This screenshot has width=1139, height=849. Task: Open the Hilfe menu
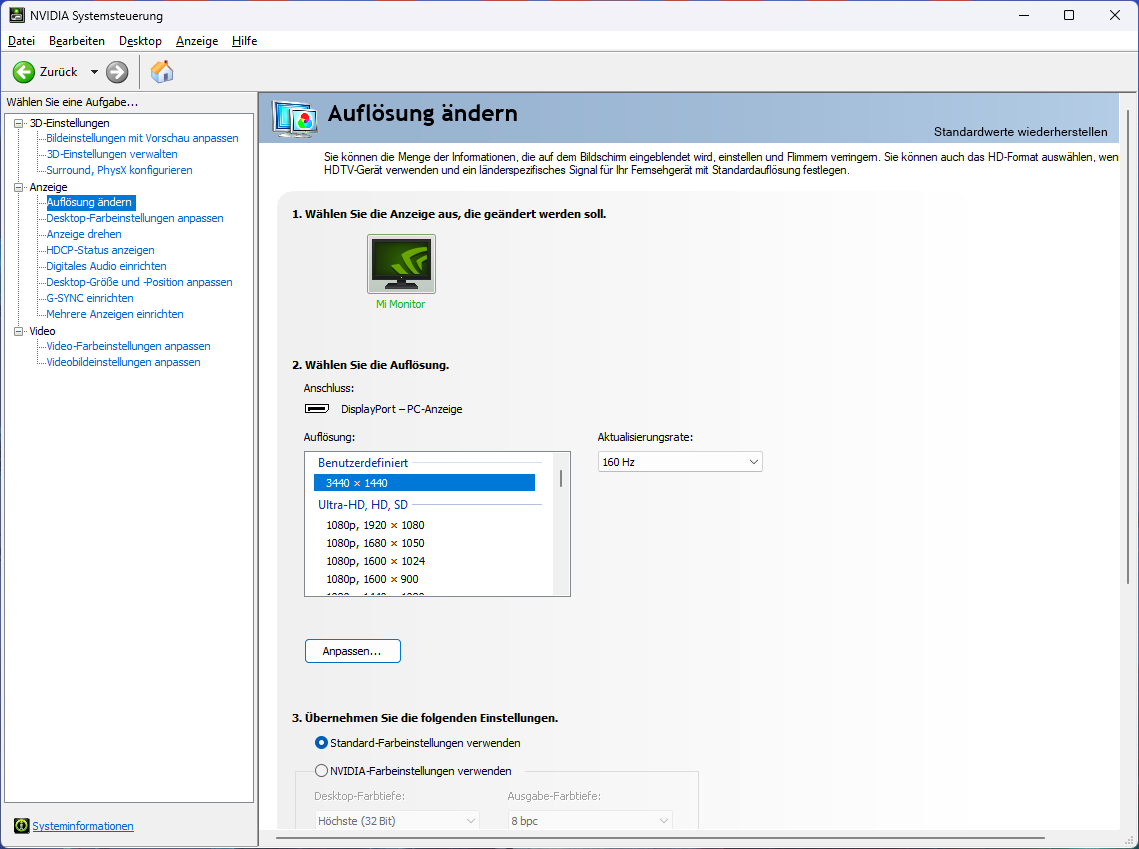pyautogui.click(x=244, y=41)
